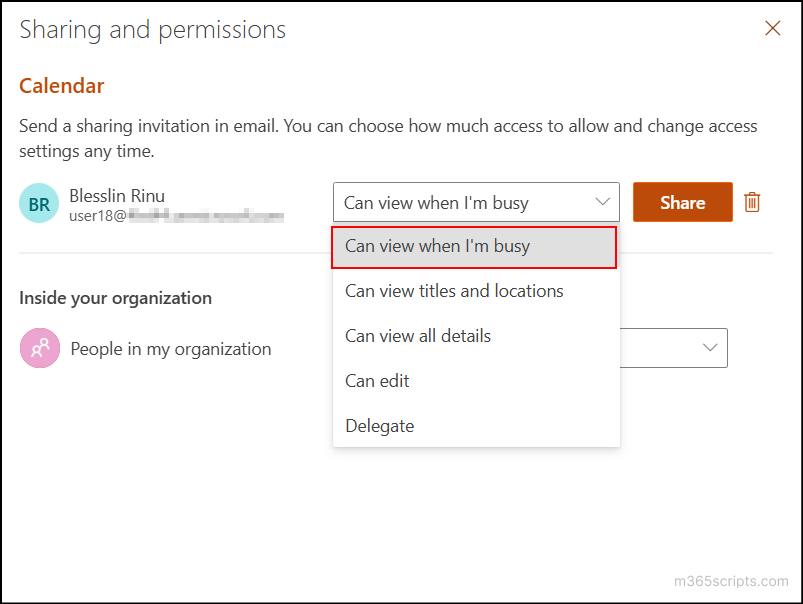Assign Delegate permission level
Screen dimensions: 803x604
point(379,425)
